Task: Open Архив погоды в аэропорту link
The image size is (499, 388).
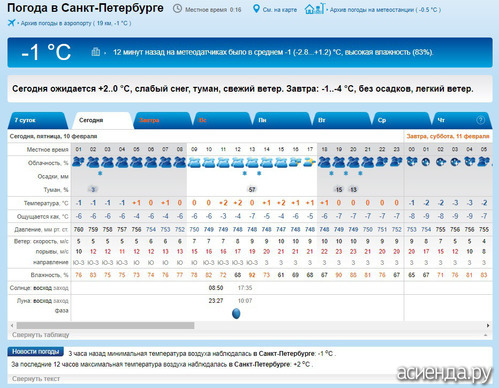Action: [76, 23]
